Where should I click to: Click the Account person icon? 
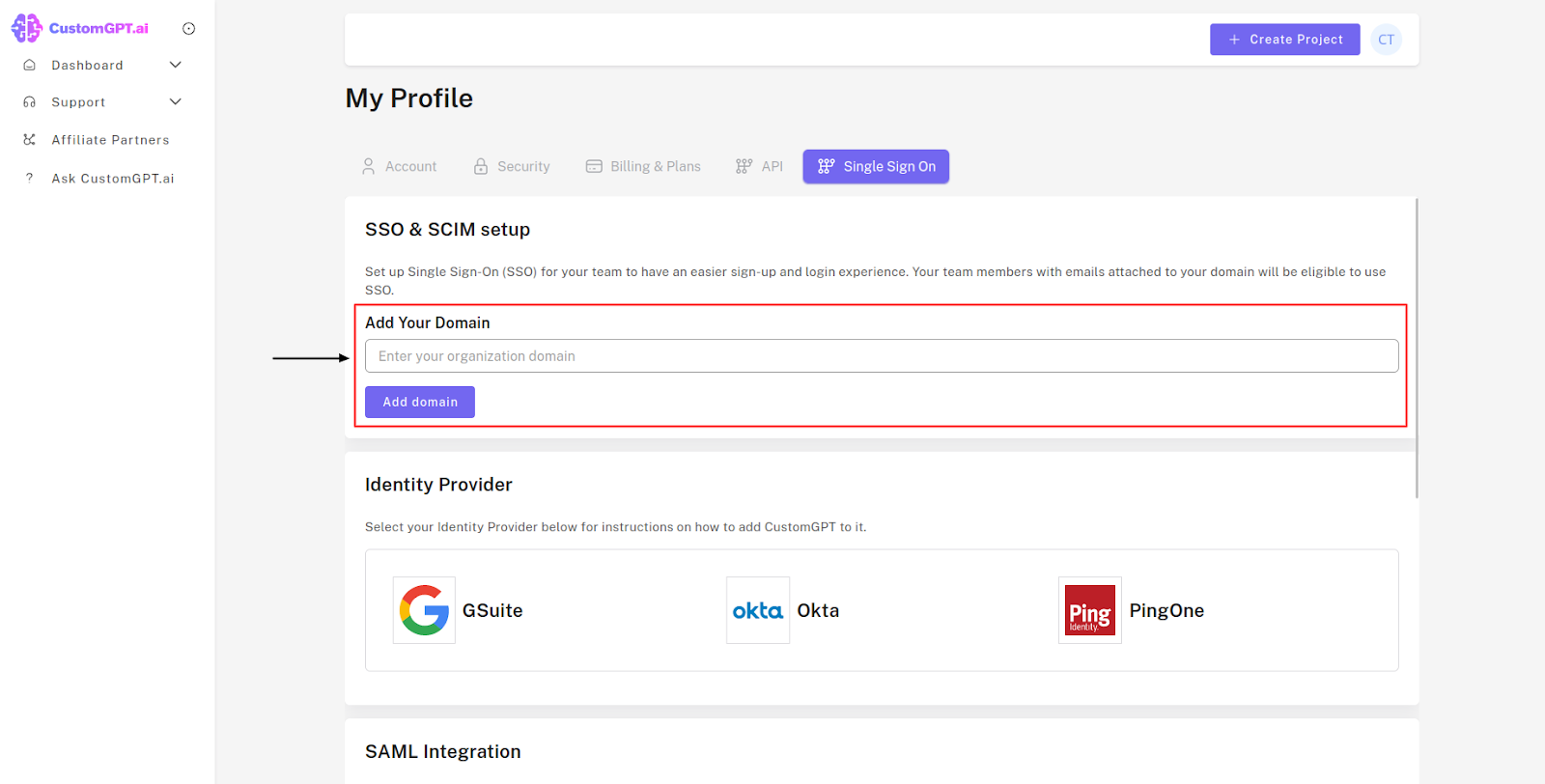pyautogui.click(x=368, y=166)
